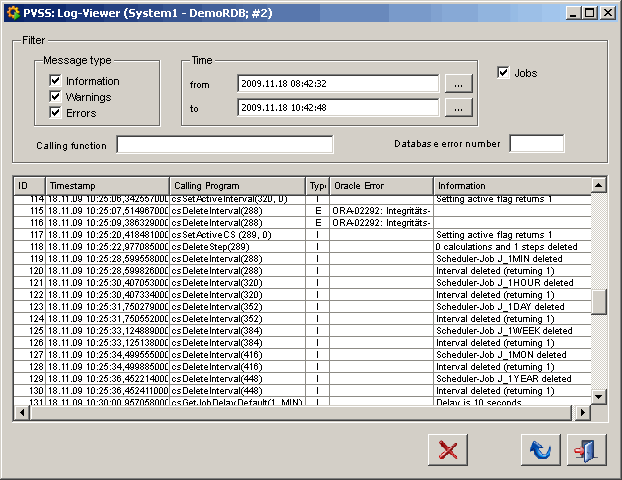This screenshot has width=622, height=480.
Task: Sort by the Timestamp column header
Action: 106,186
